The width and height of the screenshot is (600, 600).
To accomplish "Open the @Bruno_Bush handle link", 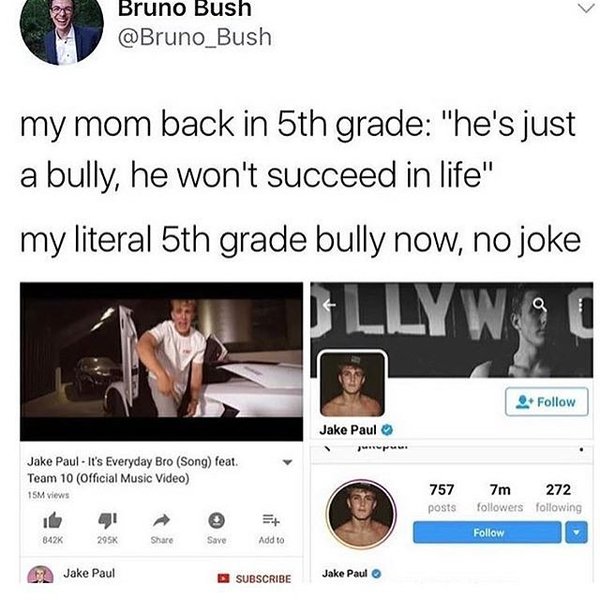I will pos(195,37).
